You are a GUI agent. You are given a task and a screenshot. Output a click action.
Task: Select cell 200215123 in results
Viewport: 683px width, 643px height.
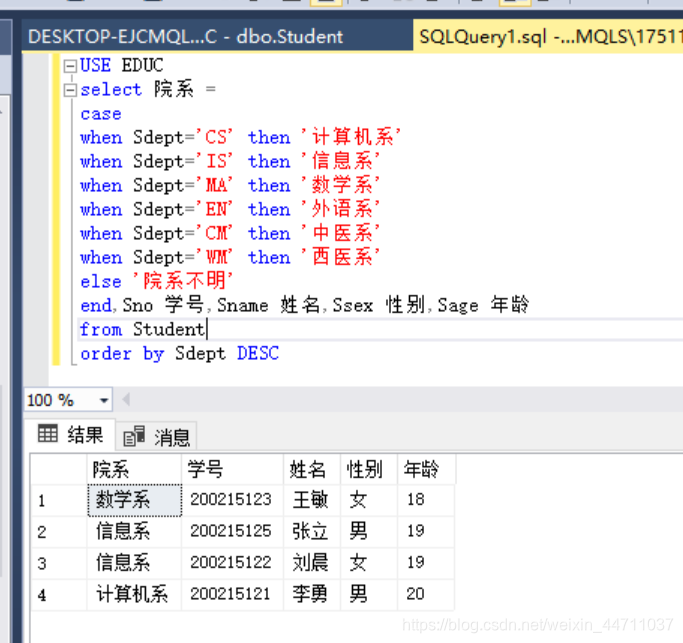[x=232, y=500]
